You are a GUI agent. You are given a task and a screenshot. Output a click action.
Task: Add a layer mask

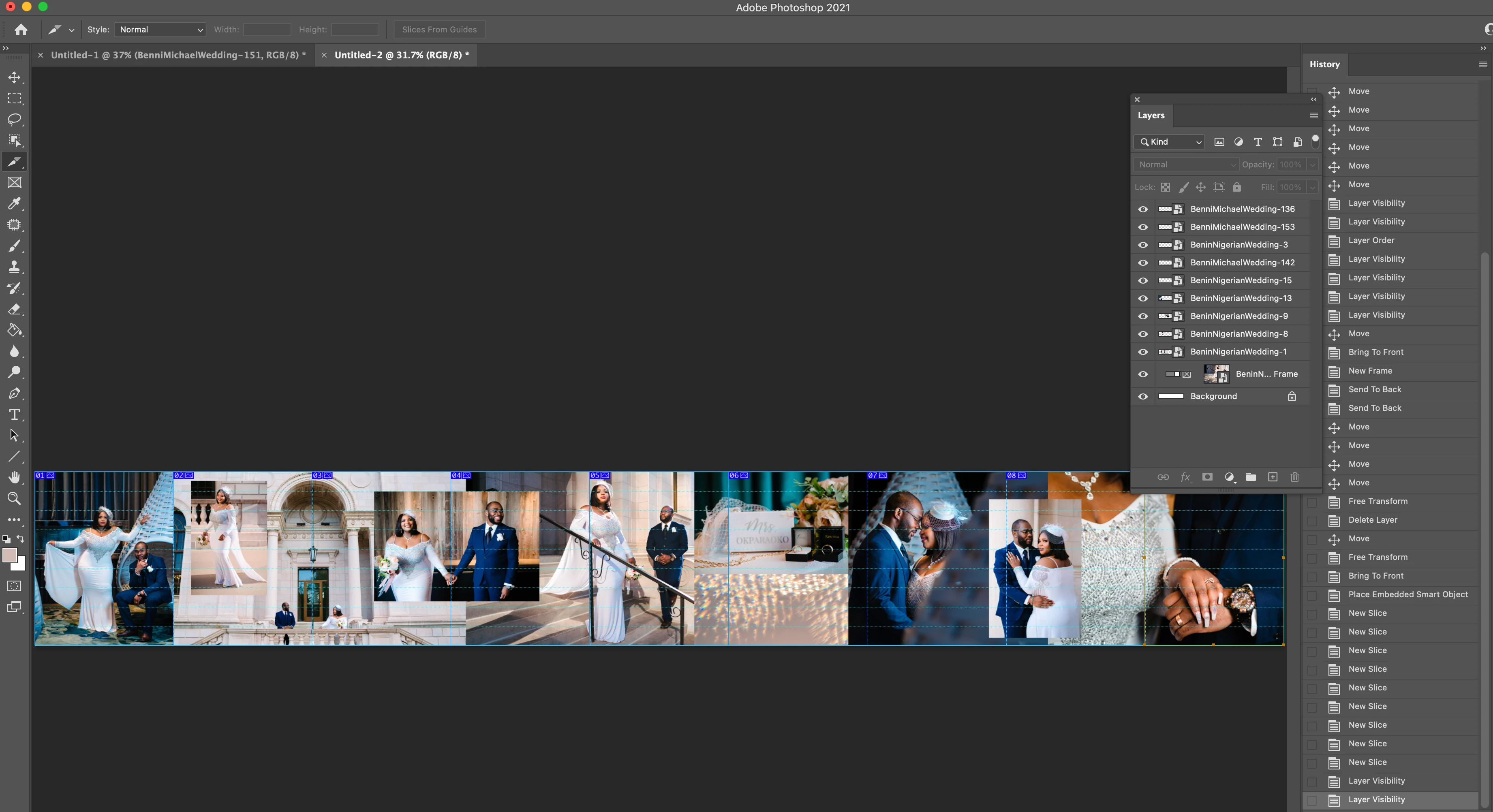coord(1207,477)
